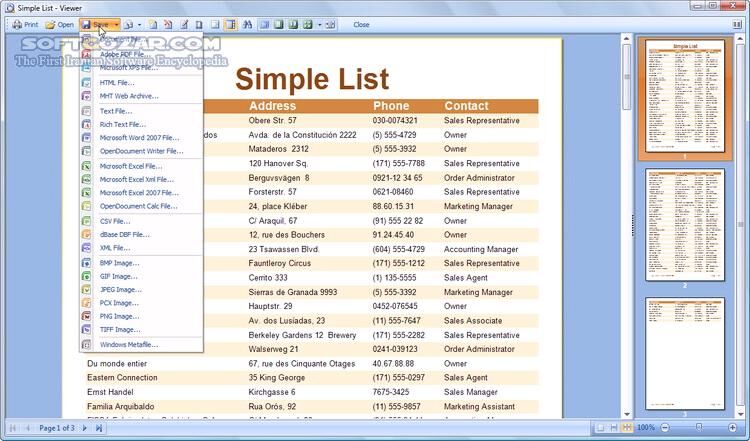The image size is (750, 441).
Task: Go to next page arrow
Action: (86, 428)
